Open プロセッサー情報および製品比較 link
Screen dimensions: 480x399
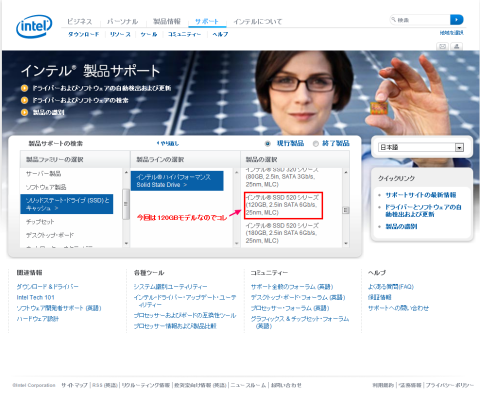tap(175, 326)
